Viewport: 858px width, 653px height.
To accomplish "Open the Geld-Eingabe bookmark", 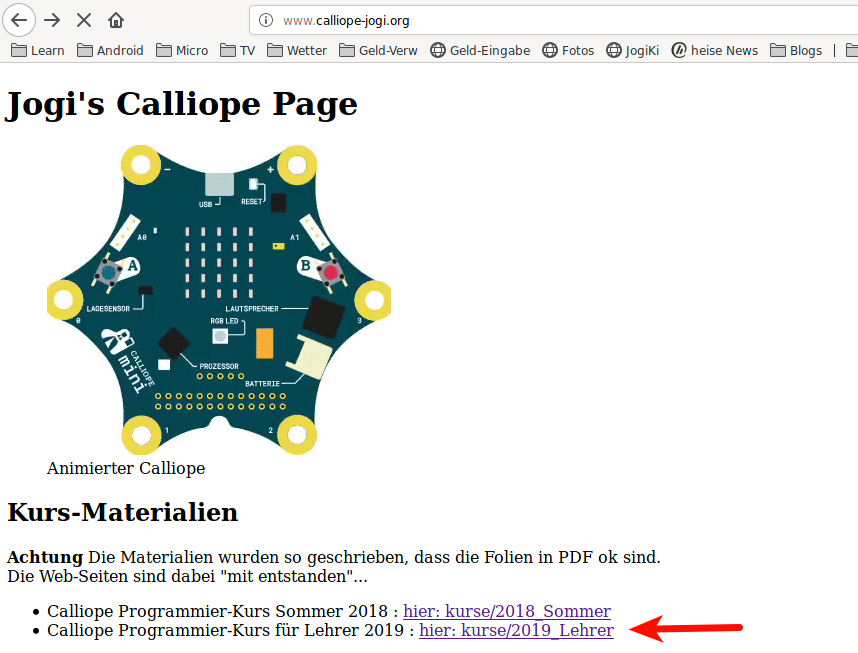I will coord(480,50).
